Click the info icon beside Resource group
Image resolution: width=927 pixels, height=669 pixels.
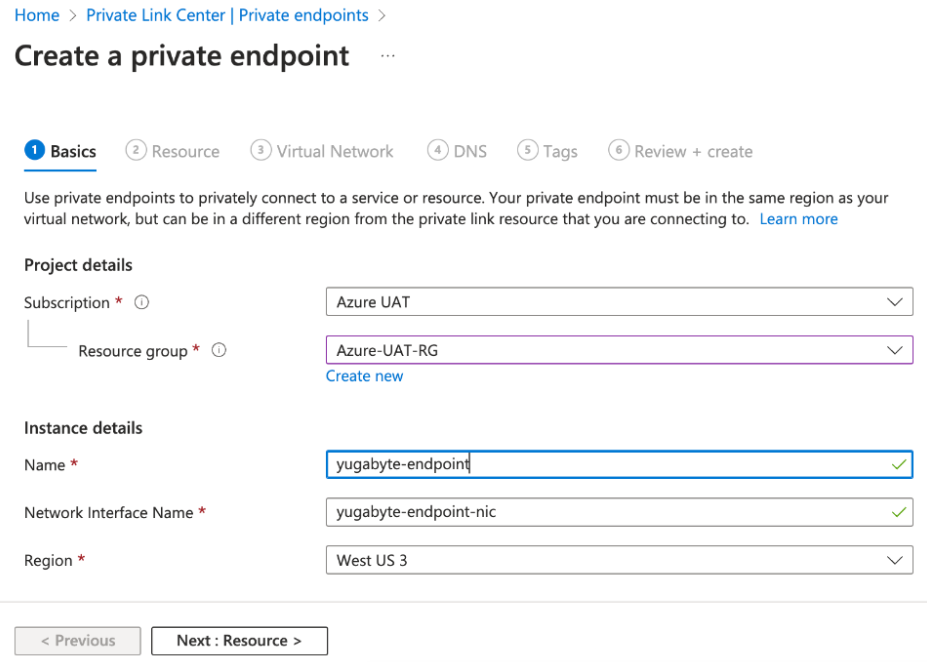click(x=218, y=350)
